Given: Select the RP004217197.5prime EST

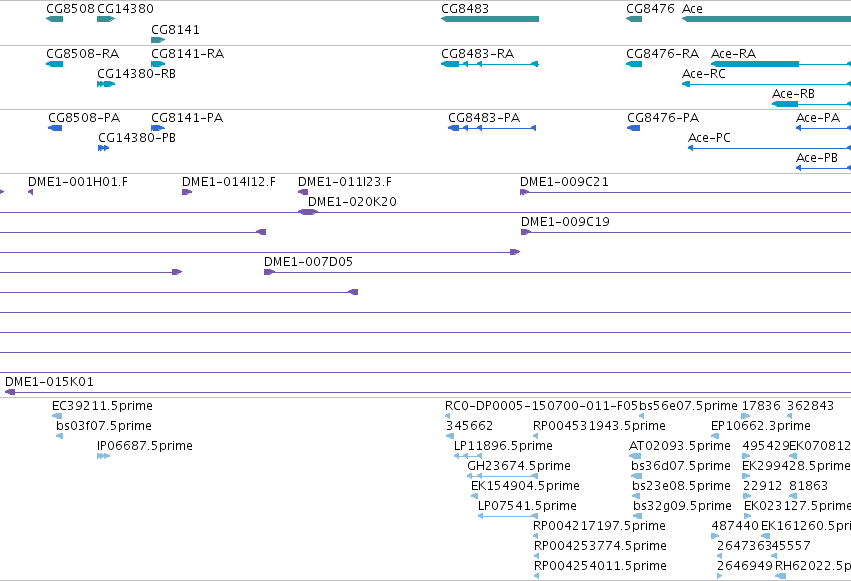Looking at the screenshot, I should coord(536,536).
